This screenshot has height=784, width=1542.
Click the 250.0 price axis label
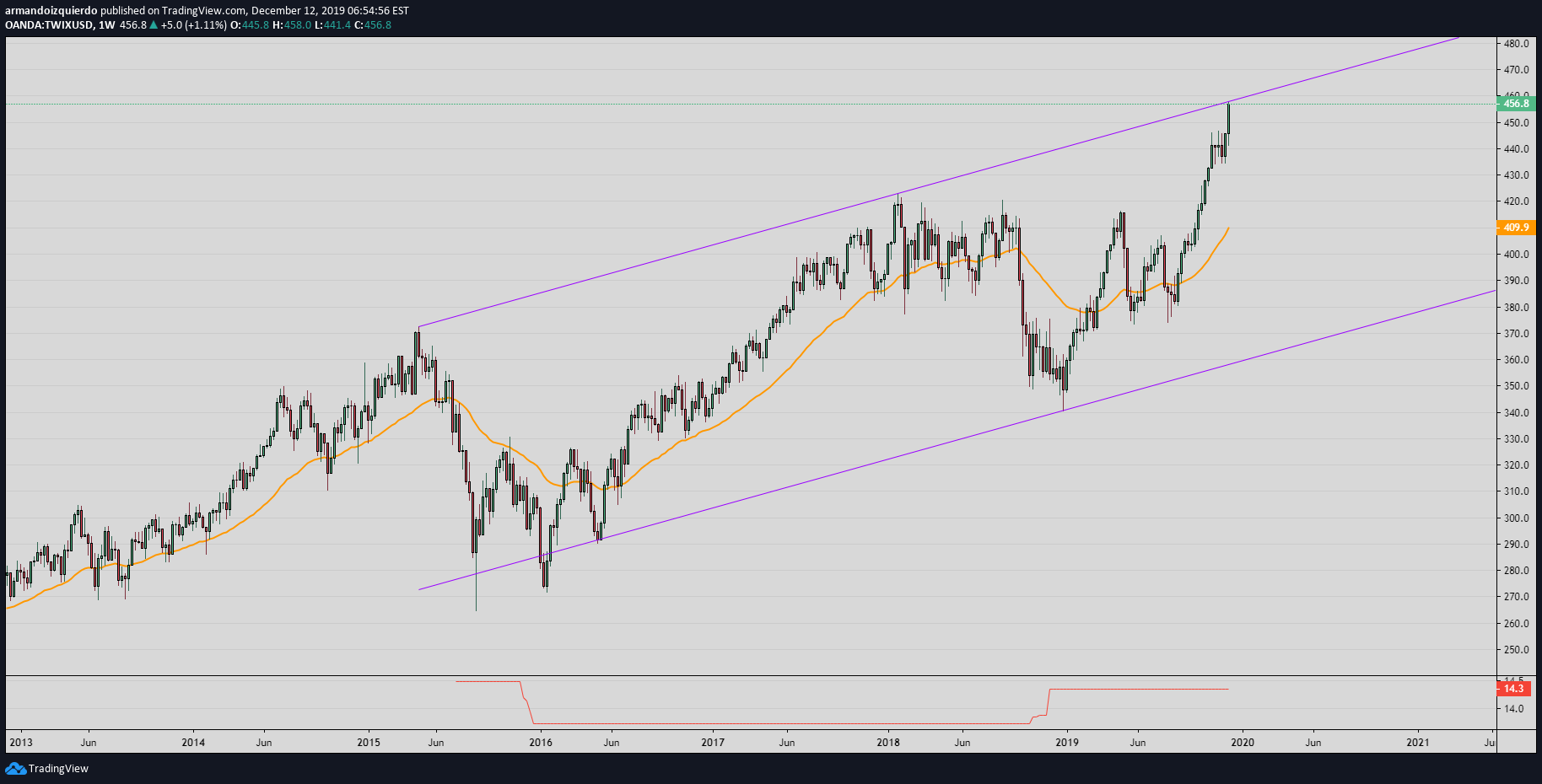click(x=1516, y=650)
